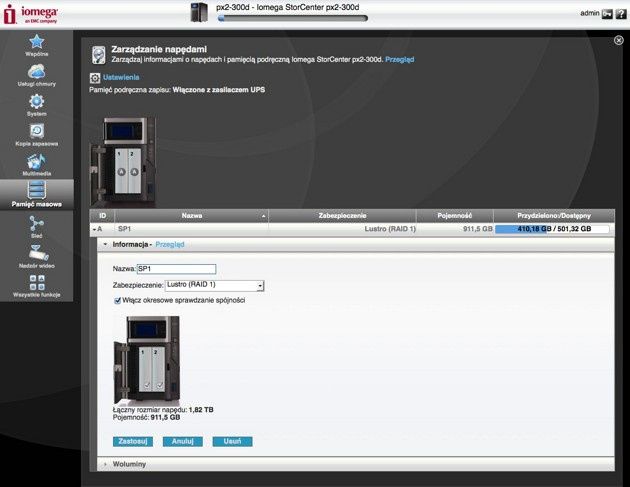The width and height of the screenshot is (630, 487).
Task: Click the StorCenter device icon in header
Action: [200, 12]
